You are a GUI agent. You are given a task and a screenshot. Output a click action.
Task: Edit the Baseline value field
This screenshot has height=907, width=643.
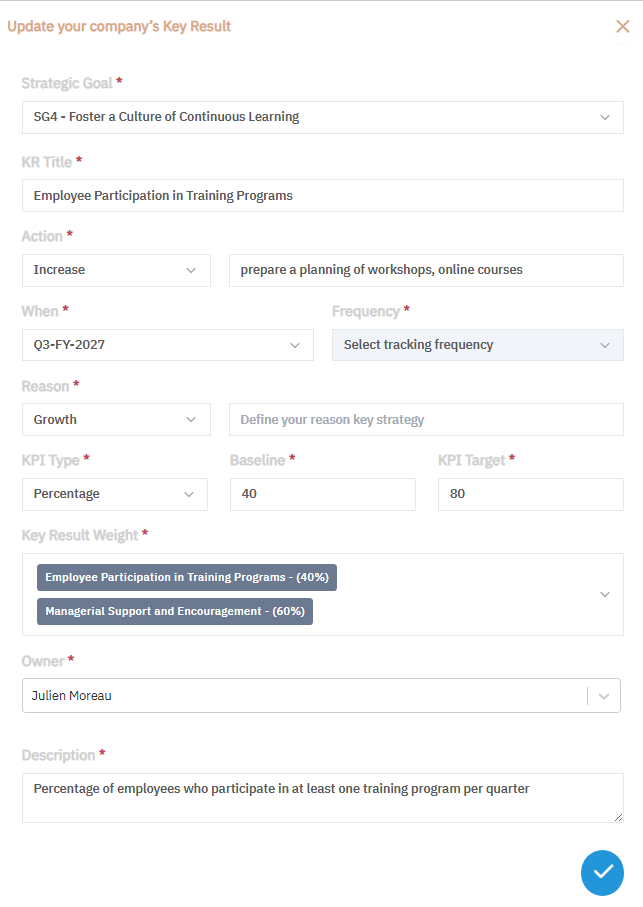pos(322,494)
